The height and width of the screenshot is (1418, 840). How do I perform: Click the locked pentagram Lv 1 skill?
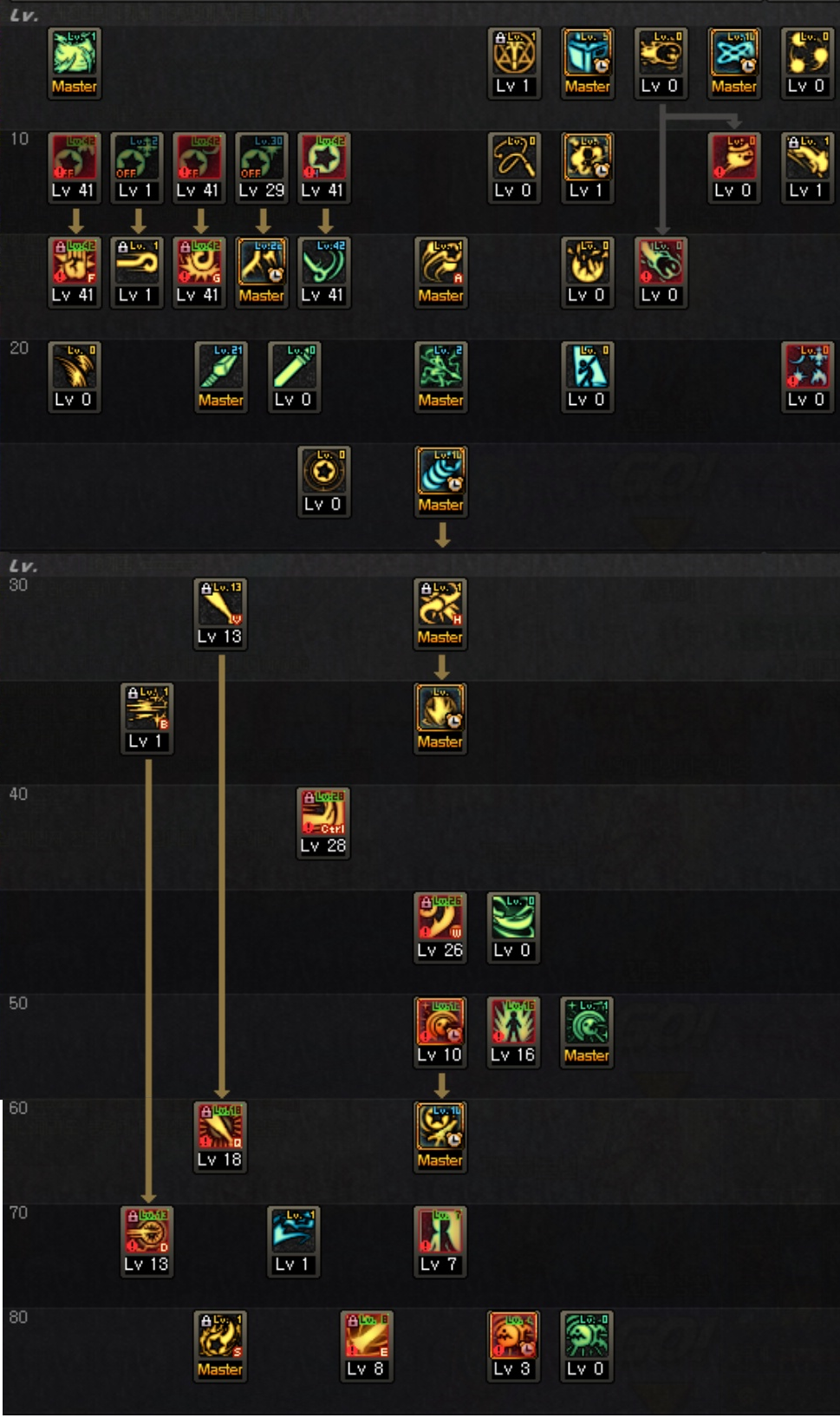514,55
